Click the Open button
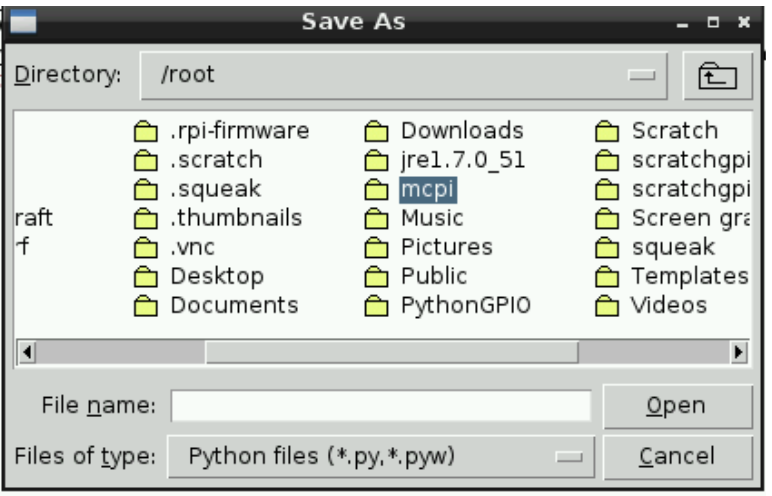 point(677,406)
